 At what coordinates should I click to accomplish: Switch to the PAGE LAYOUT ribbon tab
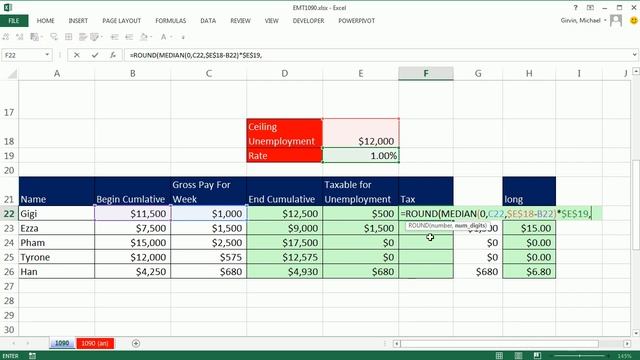click(x=122, y=20)
